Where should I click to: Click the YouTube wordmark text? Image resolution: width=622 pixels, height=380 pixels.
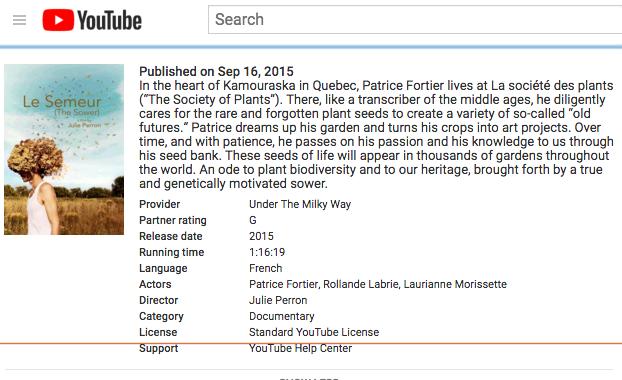[x=109, y=21]
